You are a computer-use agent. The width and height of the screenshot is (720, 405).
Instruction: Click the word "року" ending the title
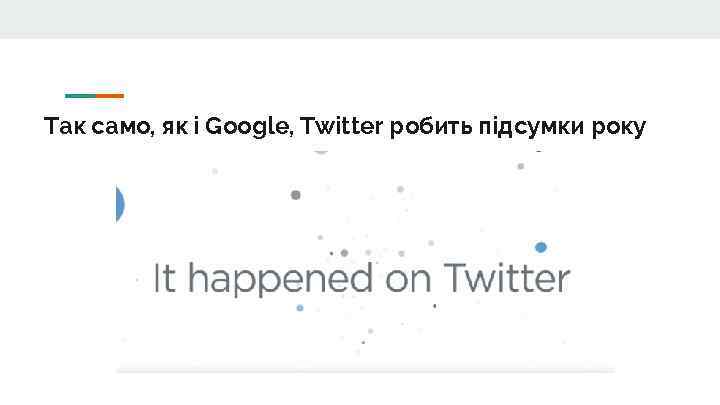(620, 129)
